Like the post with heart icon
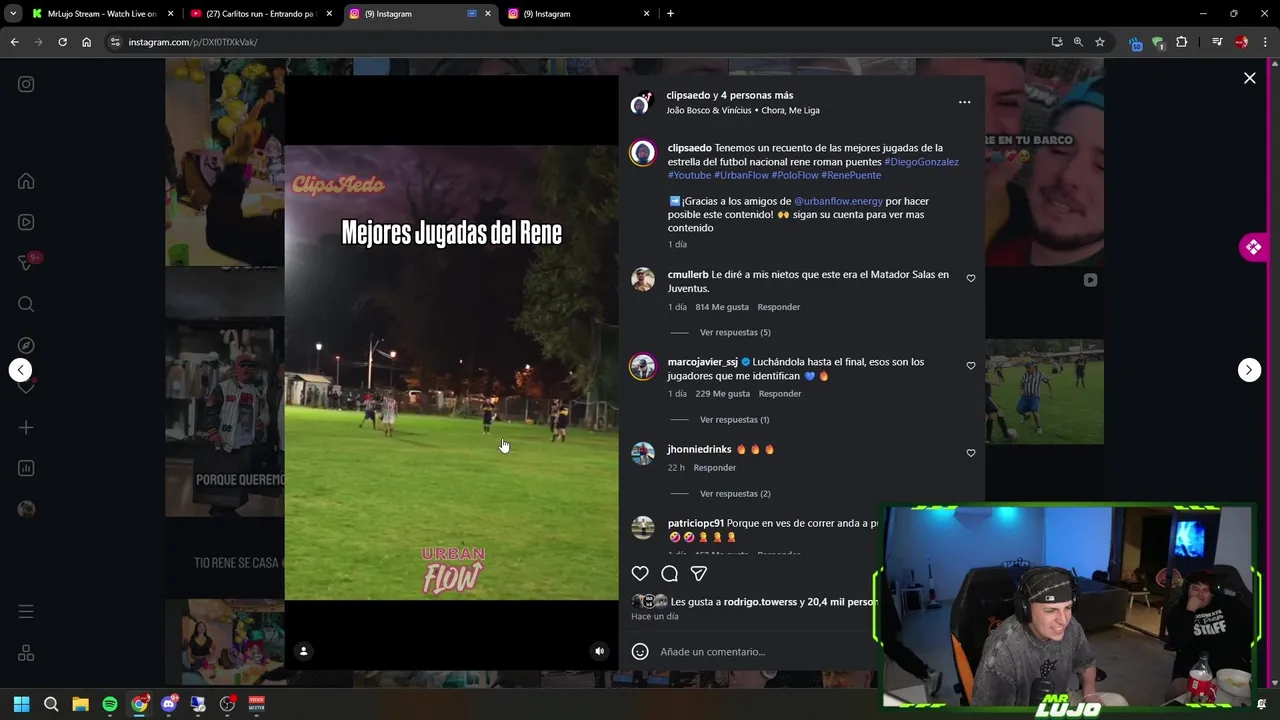The image size is (1280, 720). [640, 573]
